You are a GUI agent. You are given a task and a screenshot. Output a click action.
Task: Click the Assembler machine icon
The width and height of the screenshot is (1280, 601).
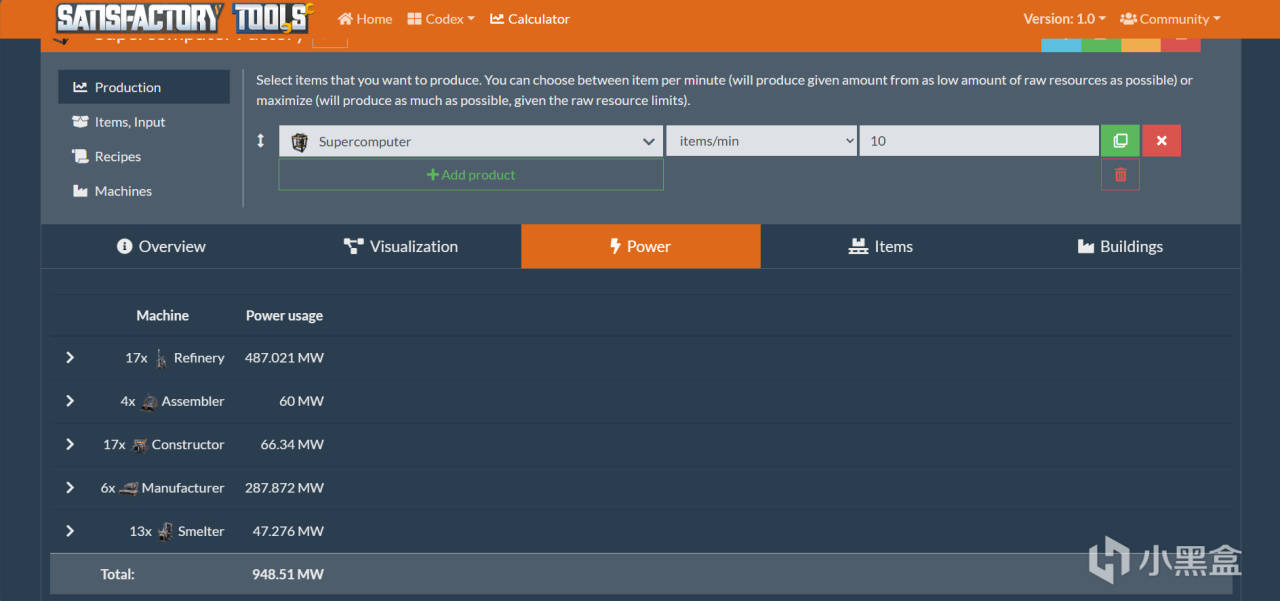point(149,402)
